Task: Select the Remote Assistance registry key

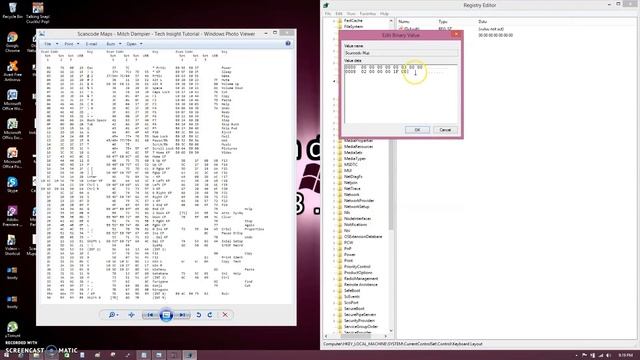Action: (x=360, y=284)
